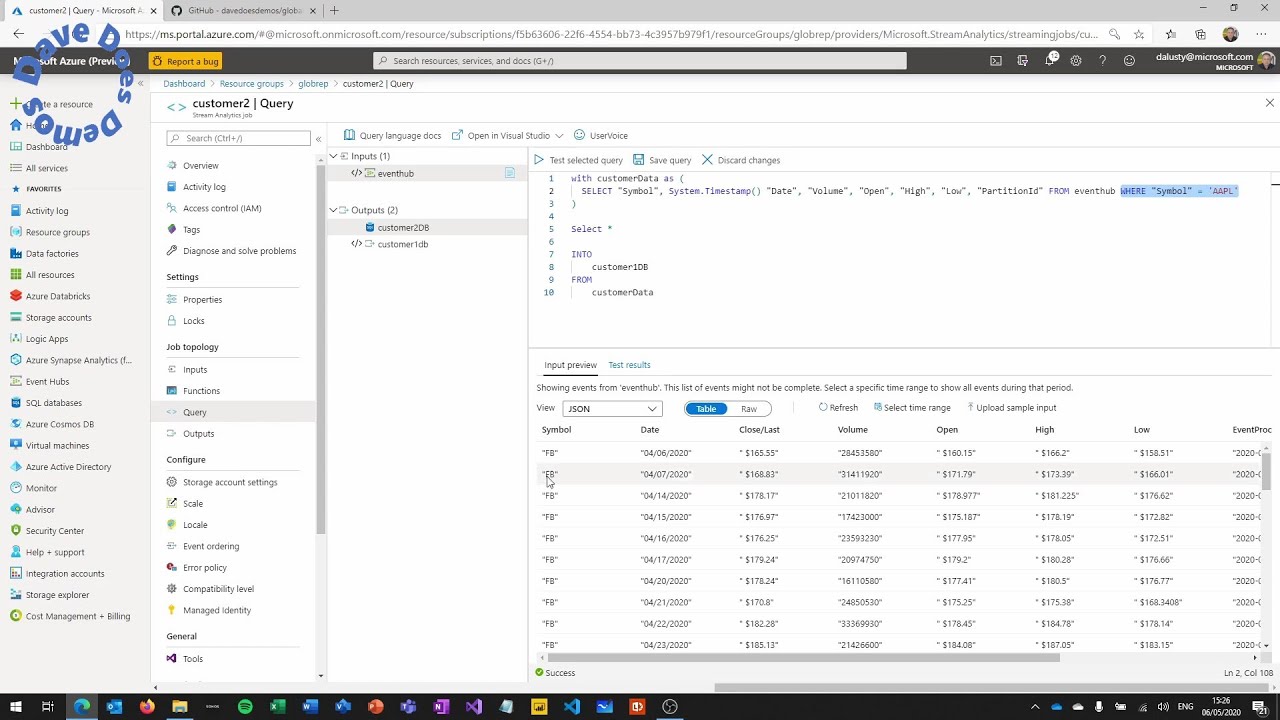Open help question mark icon
1280x720 pixels.
coord(1102,60)
